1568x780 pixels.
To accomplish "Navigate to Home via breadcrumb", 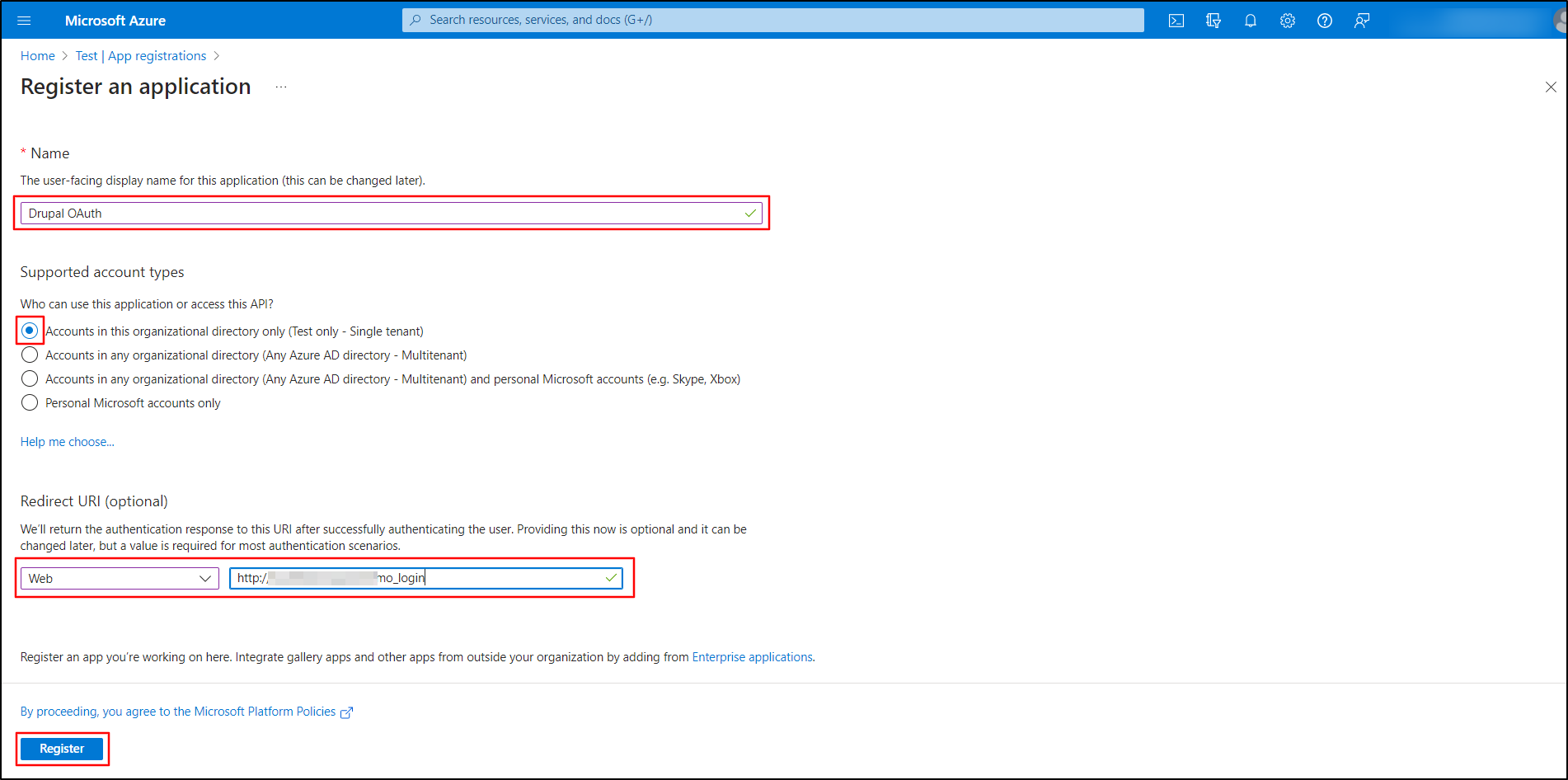I will click(37, 55).
